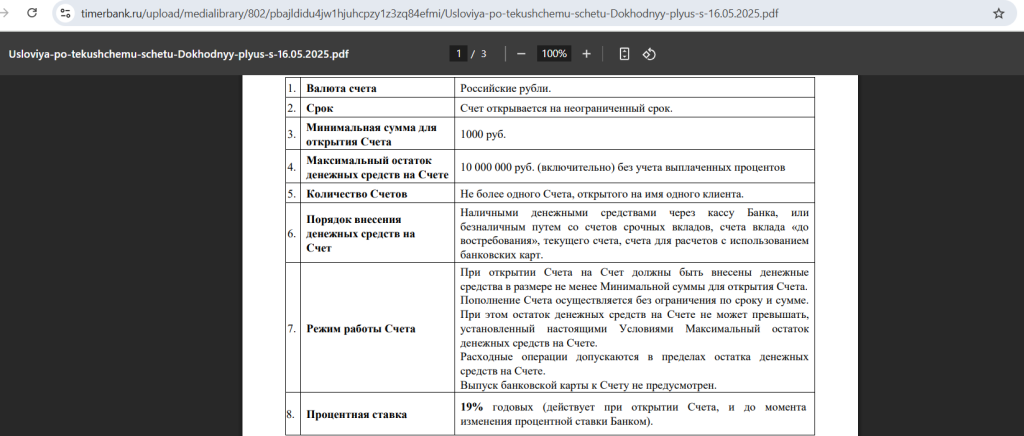Bookmark this page with the star icon
Image resolution: width=1024 pixels, height=436 pixels.
coord(998,13)
